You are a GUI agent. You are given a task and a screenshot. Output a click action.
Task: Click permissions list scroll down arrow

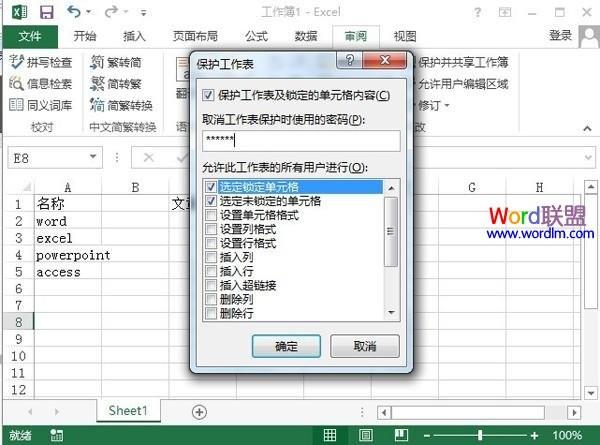coord(391,313)
